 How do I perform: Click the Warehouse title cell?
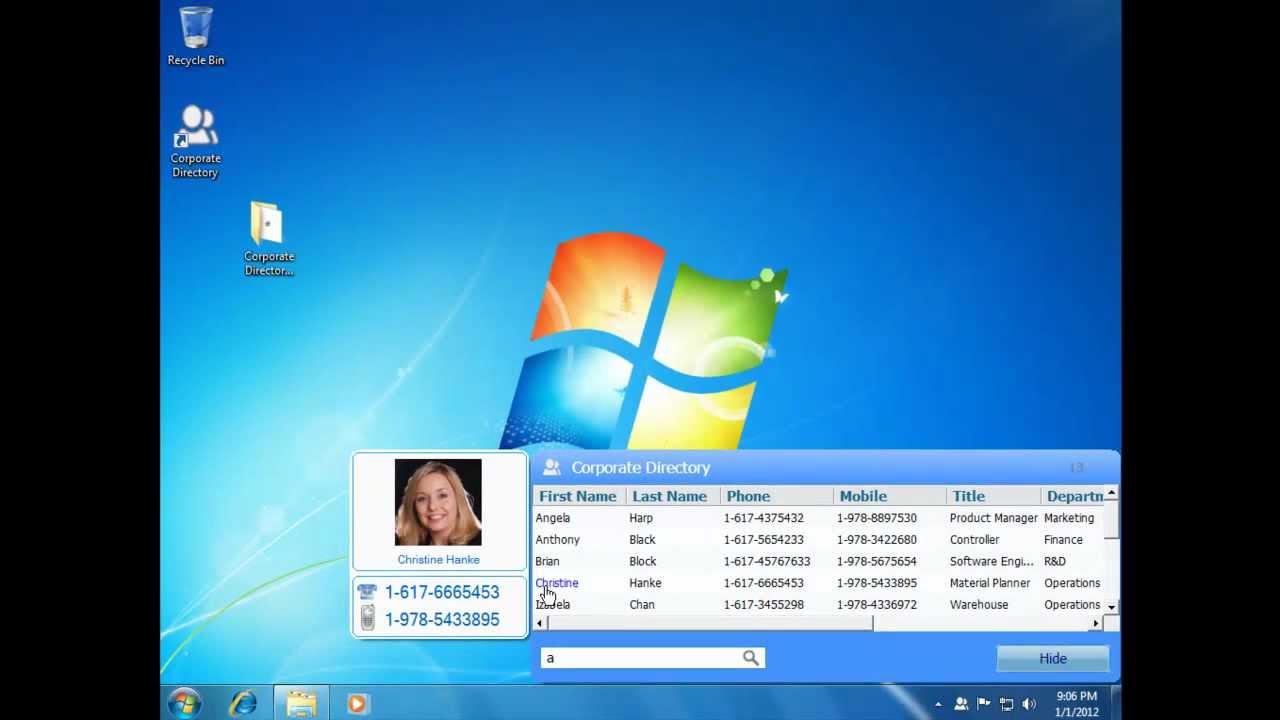coord(979,605)
